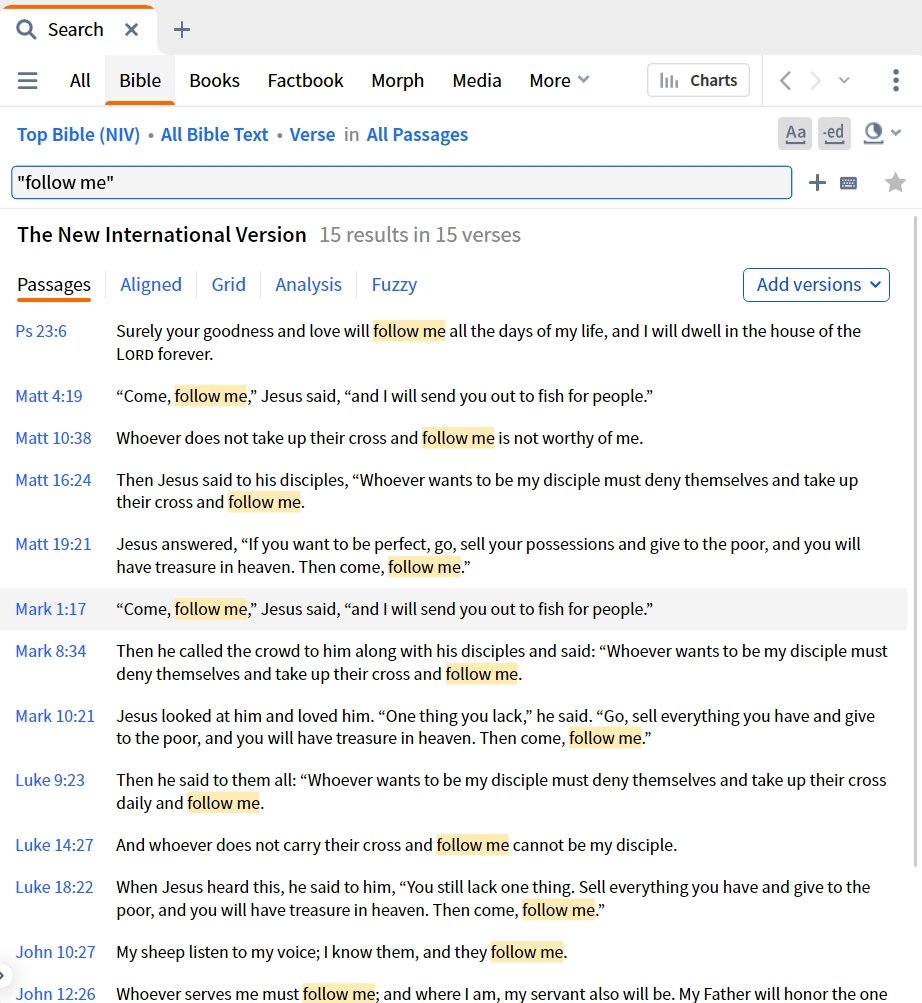Toggle case-sensitive matching with the Aa button
Screen dimensions: 922x1003
795,133
